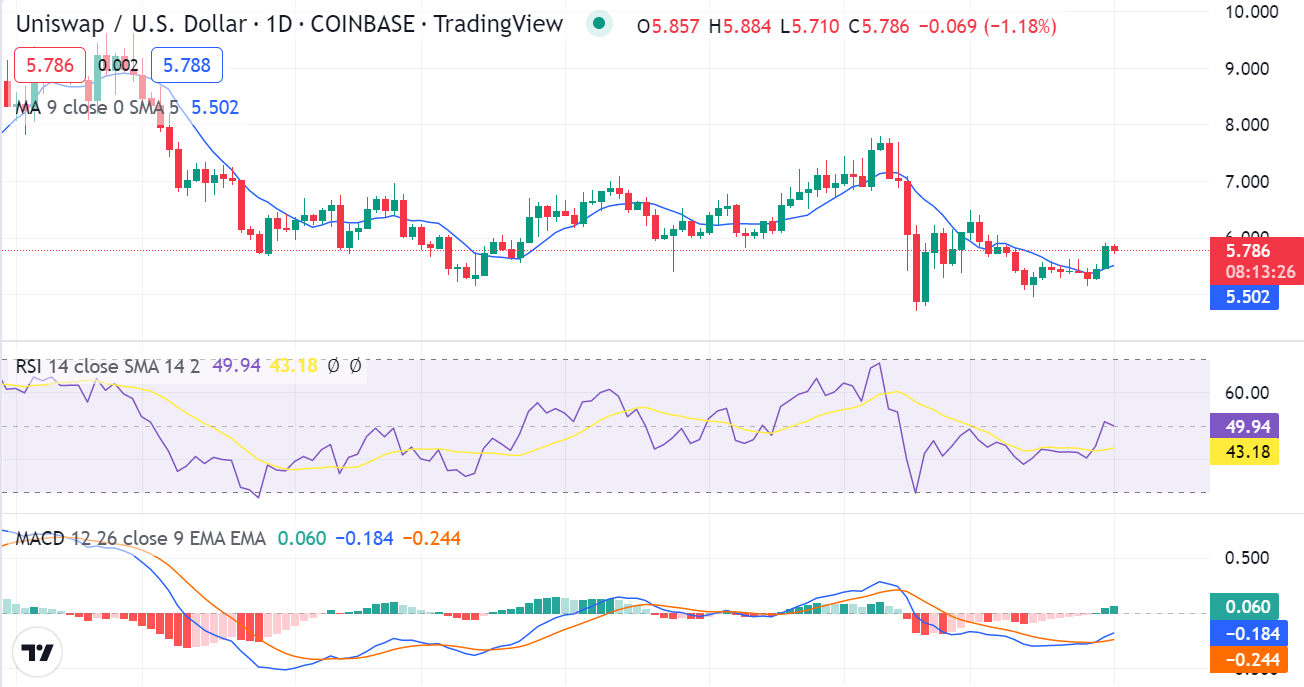
Task: Click the blue −0.184 value in MACD legend
Action: click(364, 539)
